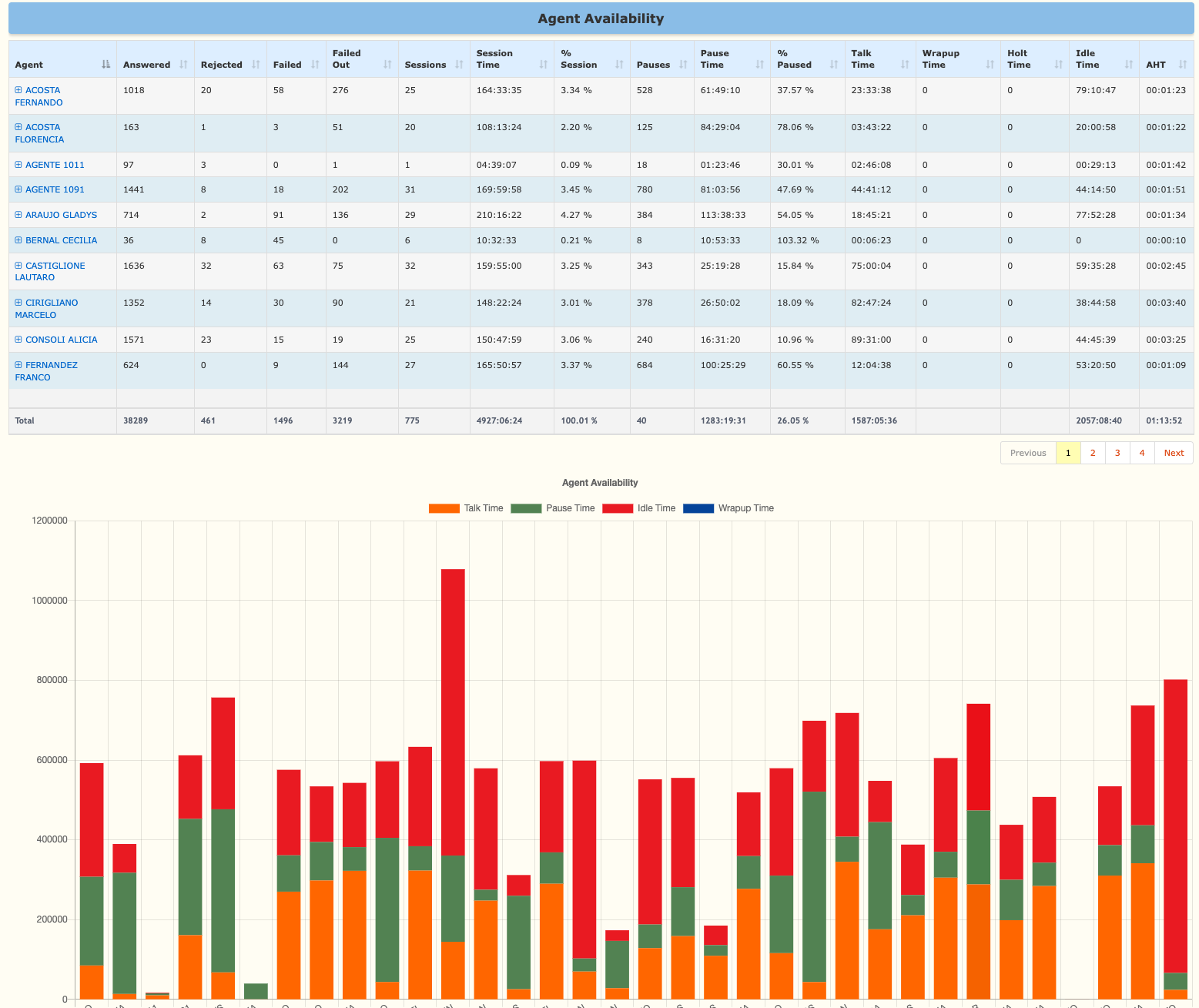Expand BERNAL CECILIA agent row
This screenshot has height=1008, width=1199.
point(18,240)
